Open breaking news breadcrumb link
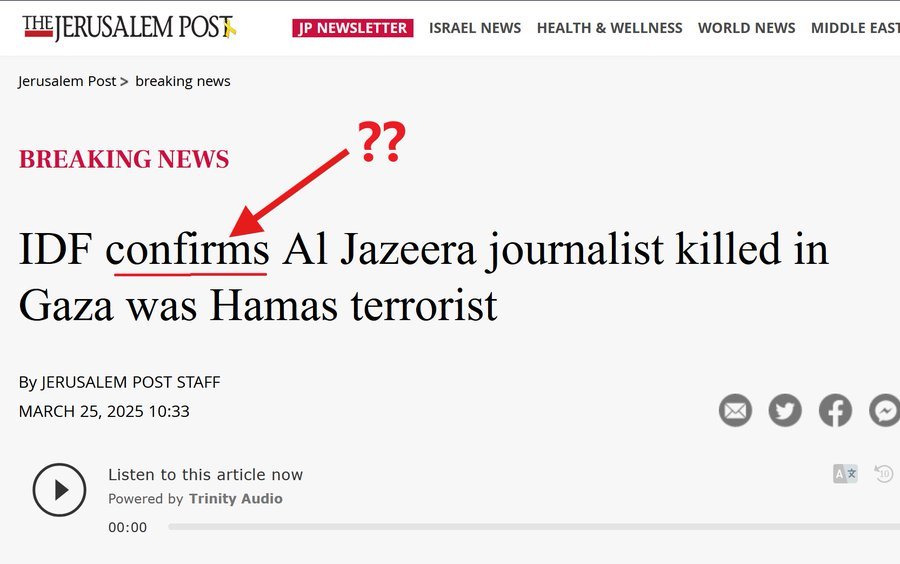Screen dimensions: 900x564 tap(183, 81)
